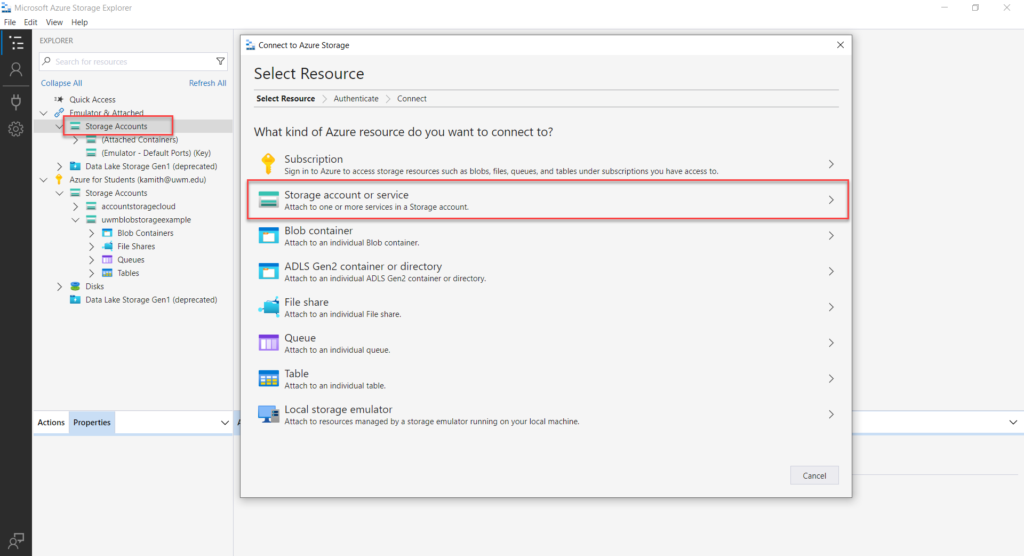Image resolution: width=1024 pixels, height=556 pixels.
Task: Switch to the Actions tab
Action: point(51,423)
